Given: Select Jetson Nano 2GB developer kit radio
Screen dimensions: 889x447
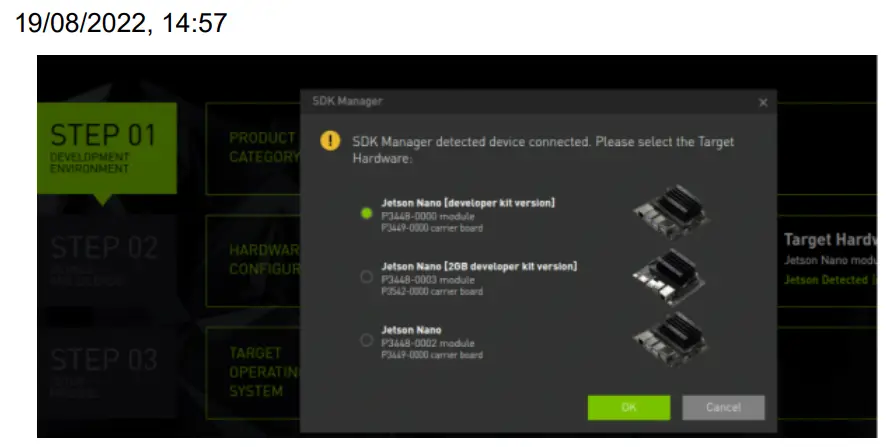Looking at the screenshot, I should (x=366, y=277).
